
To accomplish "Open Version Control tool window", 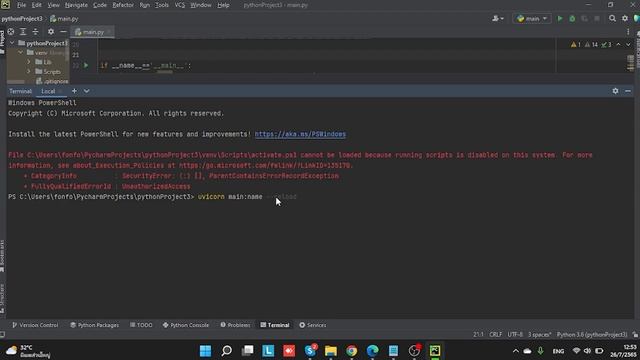I will pyautogui.click(x=35, y=325).
